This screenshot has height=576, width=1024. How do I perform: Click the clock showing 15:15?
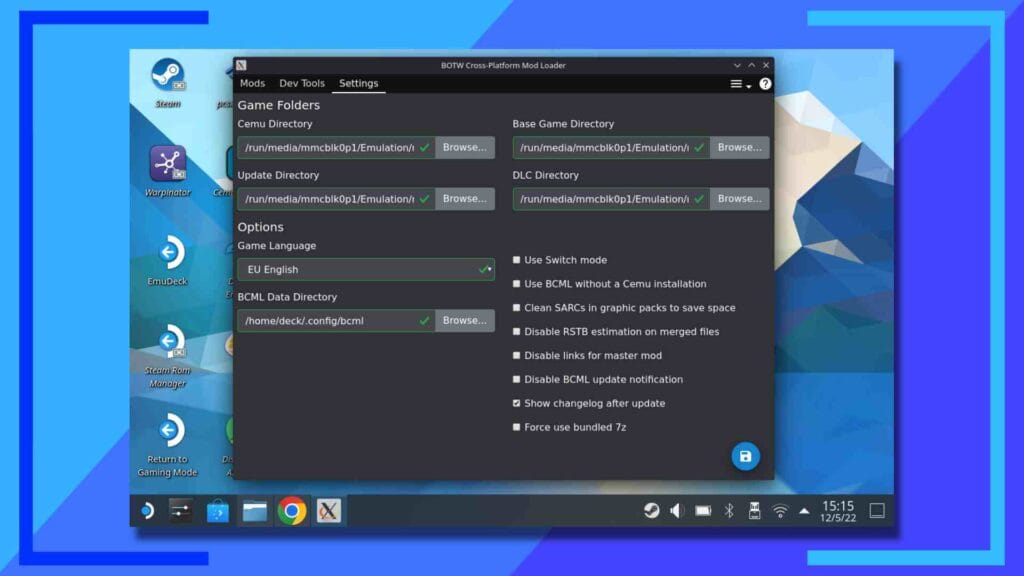click(x=838, y=511)
